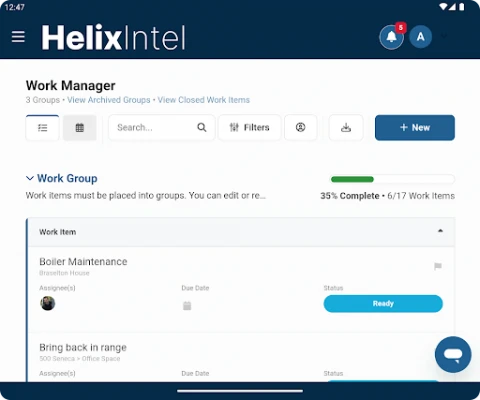Screen dimensions: 480x400
Task: Change the Ready status of Boiler Maintenance
Action: [x=383, y=304]
